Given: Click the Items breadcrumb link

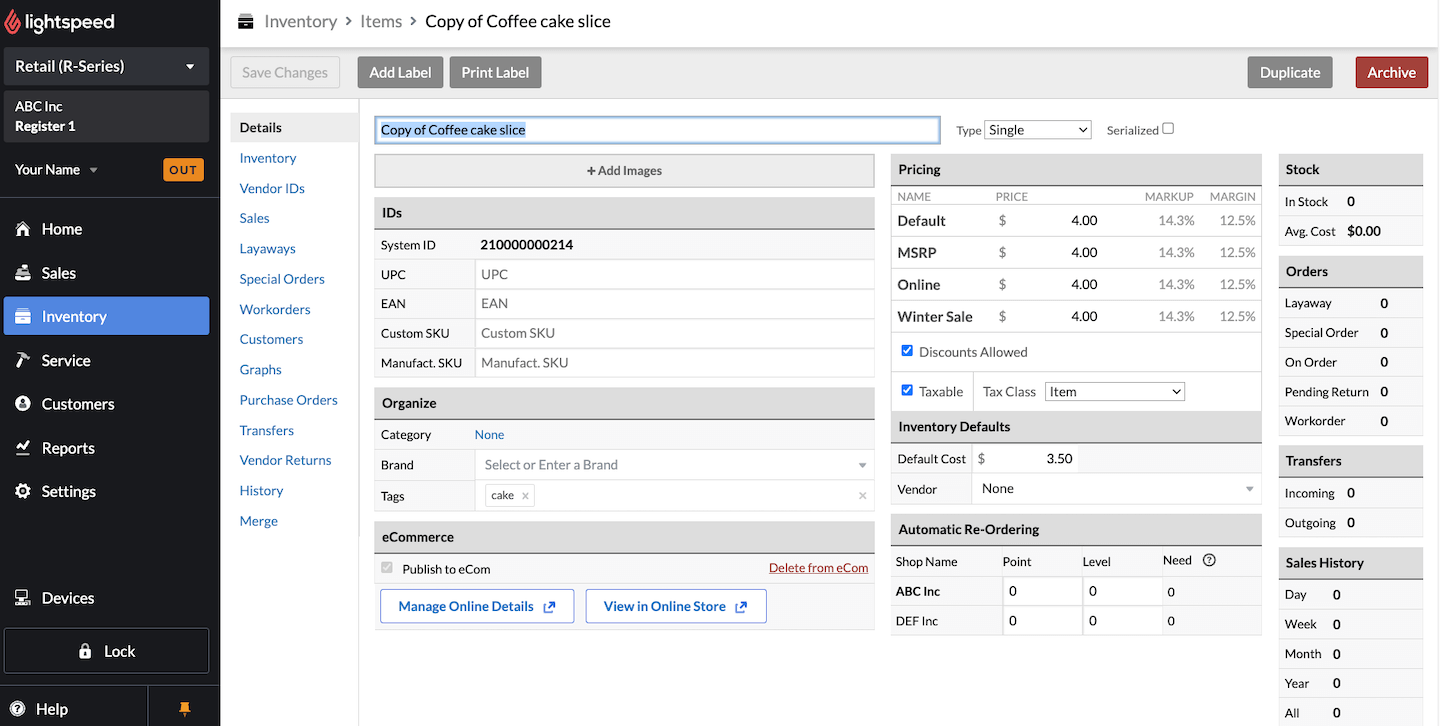Looking at the screenshot, I should point(381,21).
